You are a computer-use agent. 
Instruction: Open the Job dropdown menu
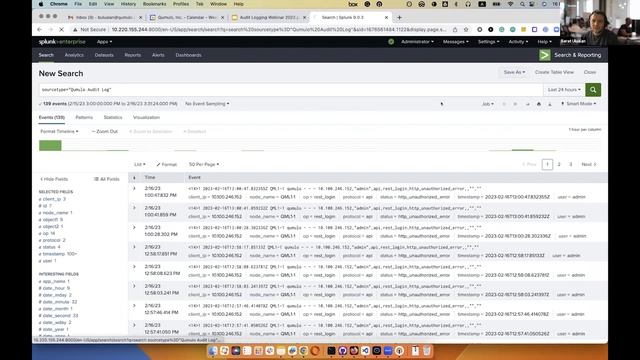coord(488,104)
